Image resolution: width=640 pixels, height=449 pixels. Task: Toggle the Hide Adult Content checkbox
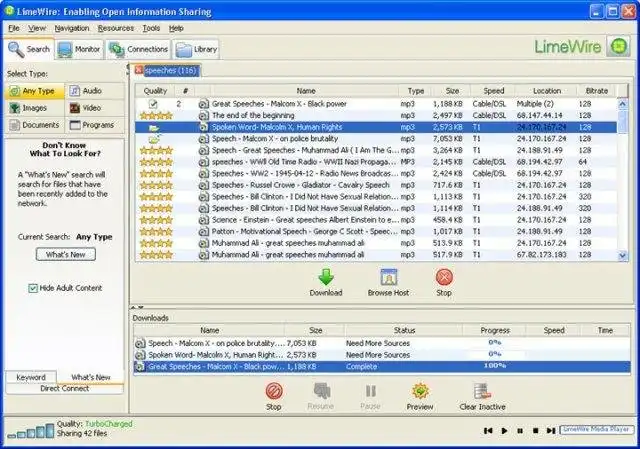pyautogui.click(x=33, y=288)
